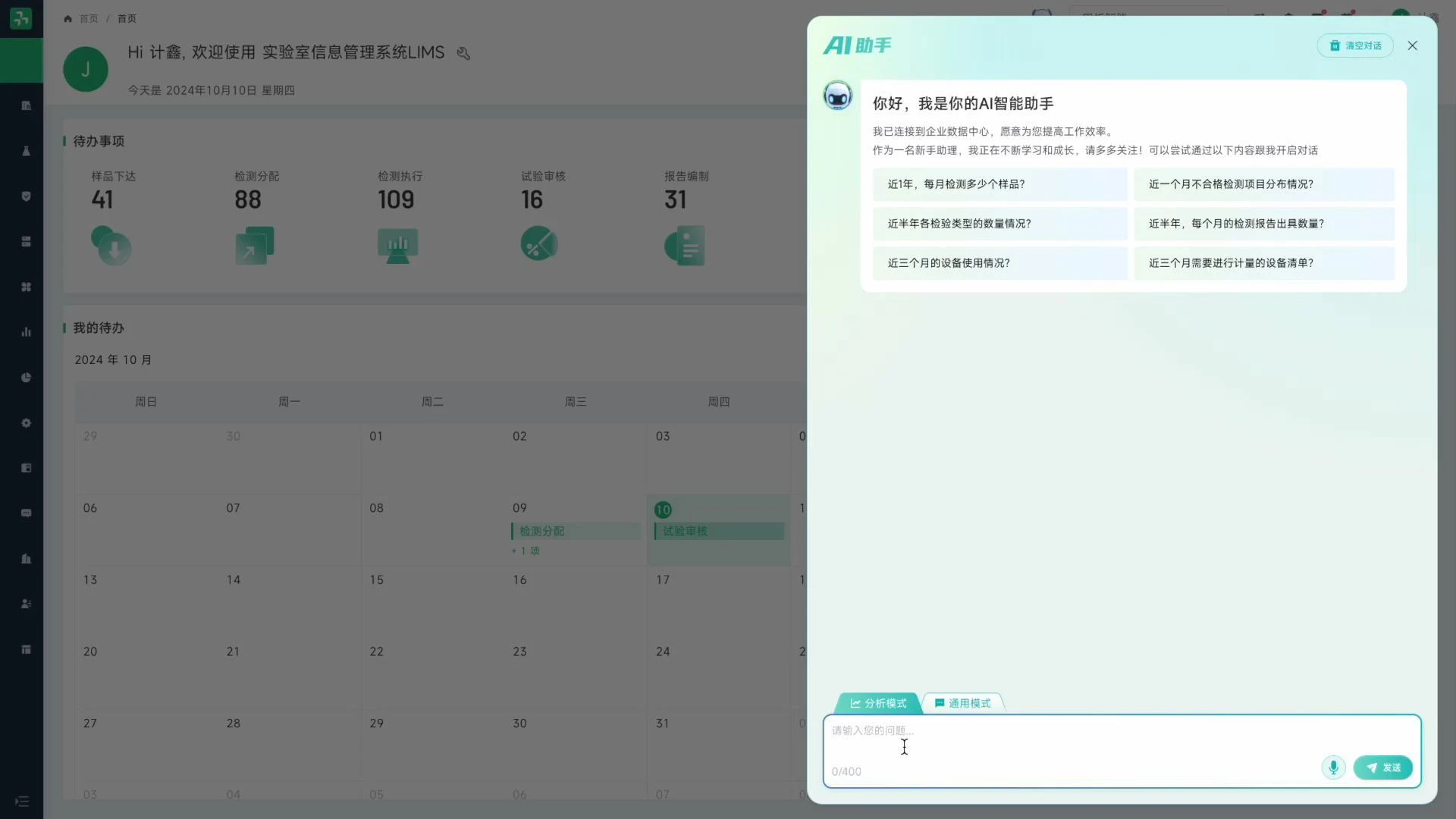Open the pie chart icon in the sidebar
Viewport: 1456px width, 819px height.
pos(26,377)
